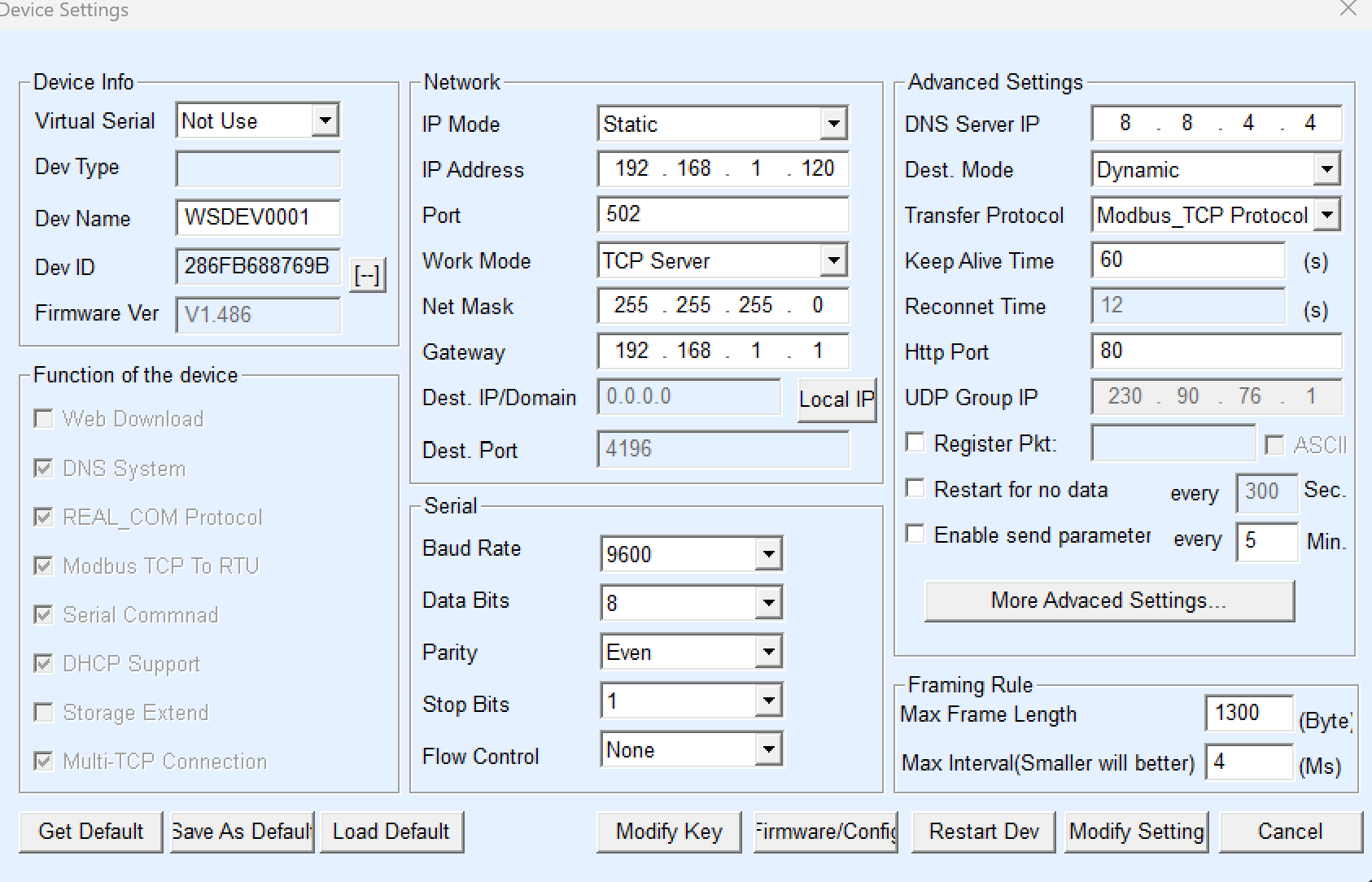
Task: Expand the Flow Control selector
Action: tap(766, 749)
